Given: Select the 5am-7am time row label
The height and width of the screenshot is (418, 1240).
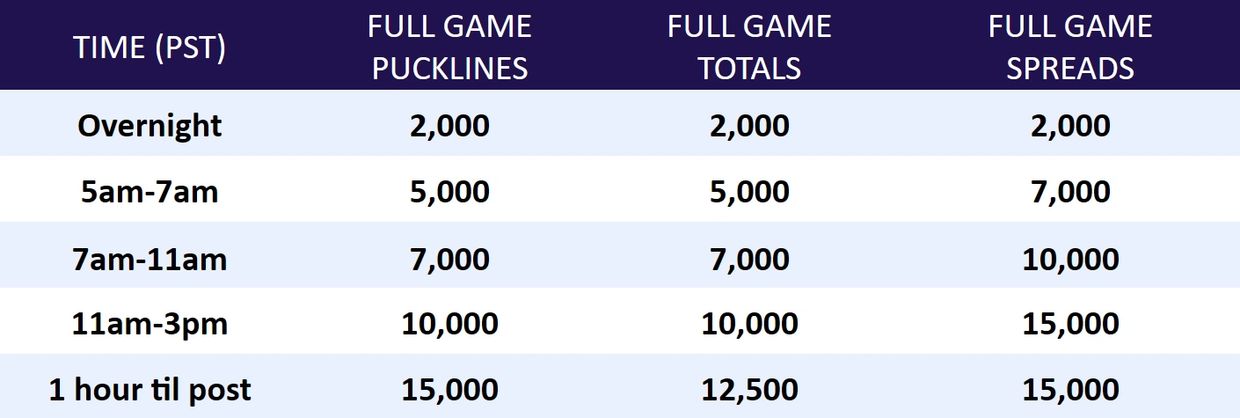Looking at the screenshot, I should [x=150, y=192].
